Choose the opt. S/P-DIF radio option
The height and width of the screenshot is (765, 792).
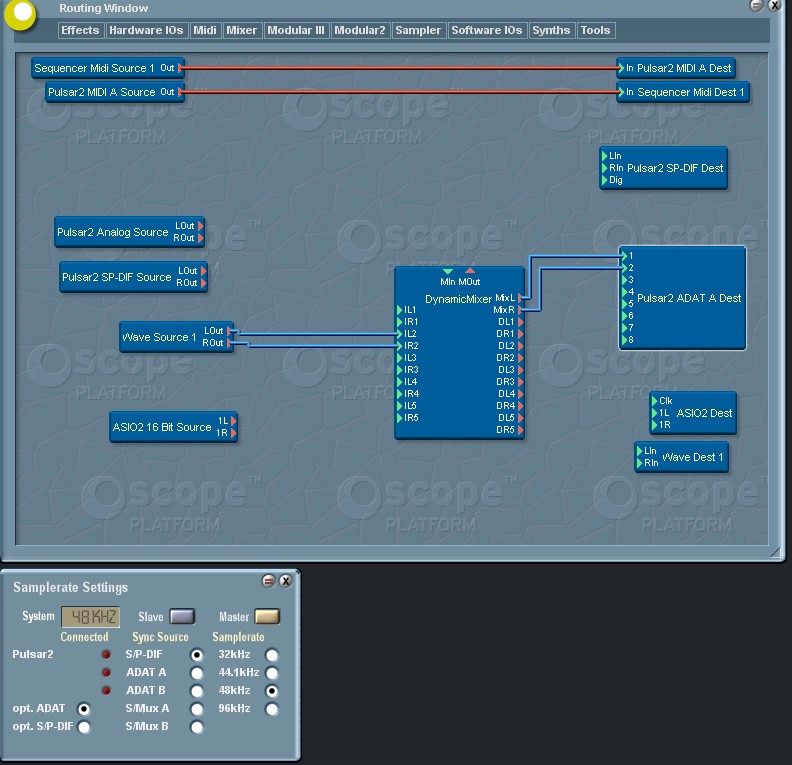[x=84, y=727]
